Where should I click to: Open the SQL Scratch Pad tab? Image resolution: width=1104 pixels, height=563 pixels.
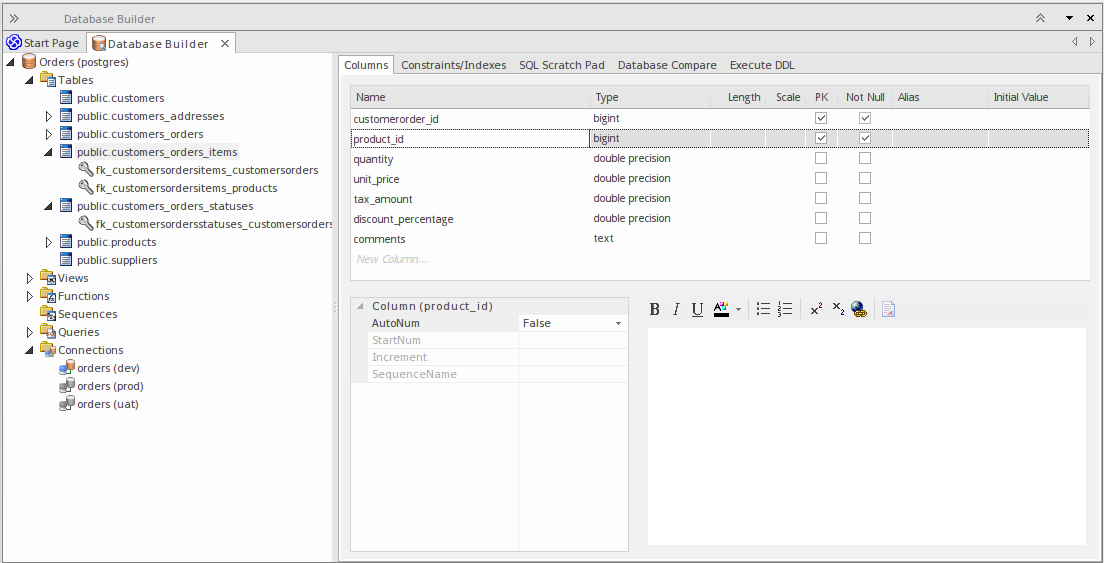click(561, 65)
